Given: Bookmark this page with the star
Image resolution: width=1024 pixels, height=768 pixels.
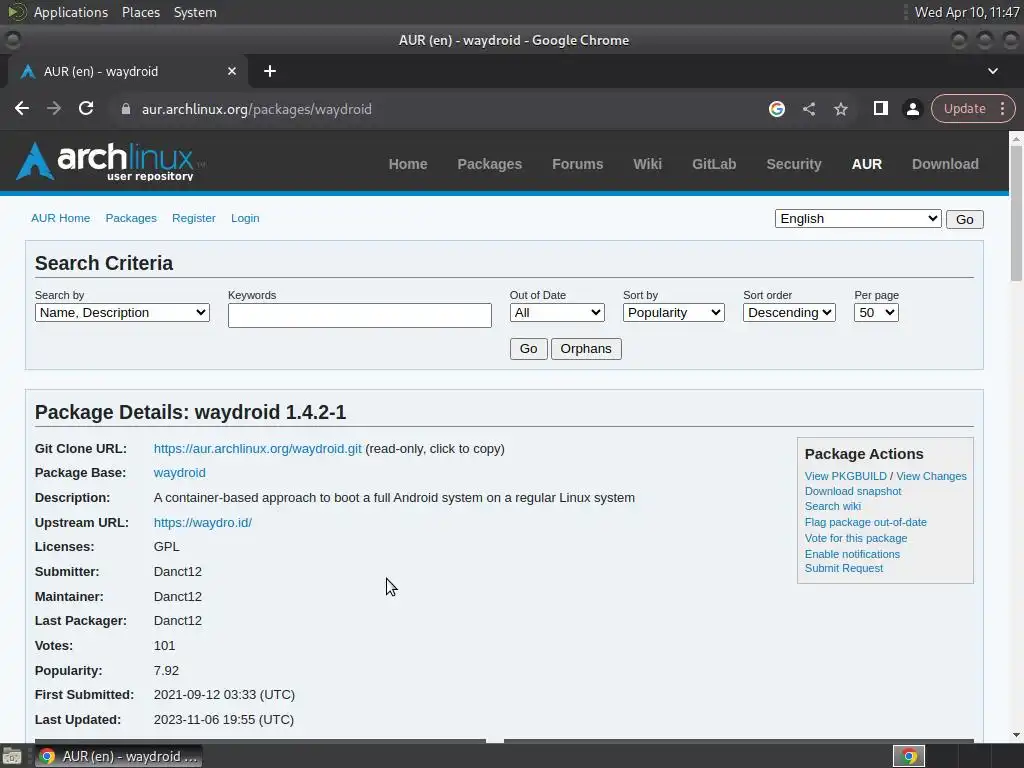Looking at the screenshot, I should pos(840,109).
